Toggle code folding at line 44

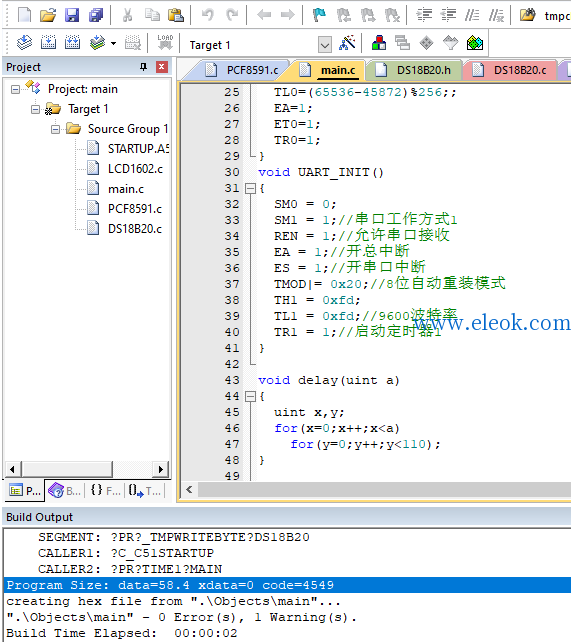point(250,396)
